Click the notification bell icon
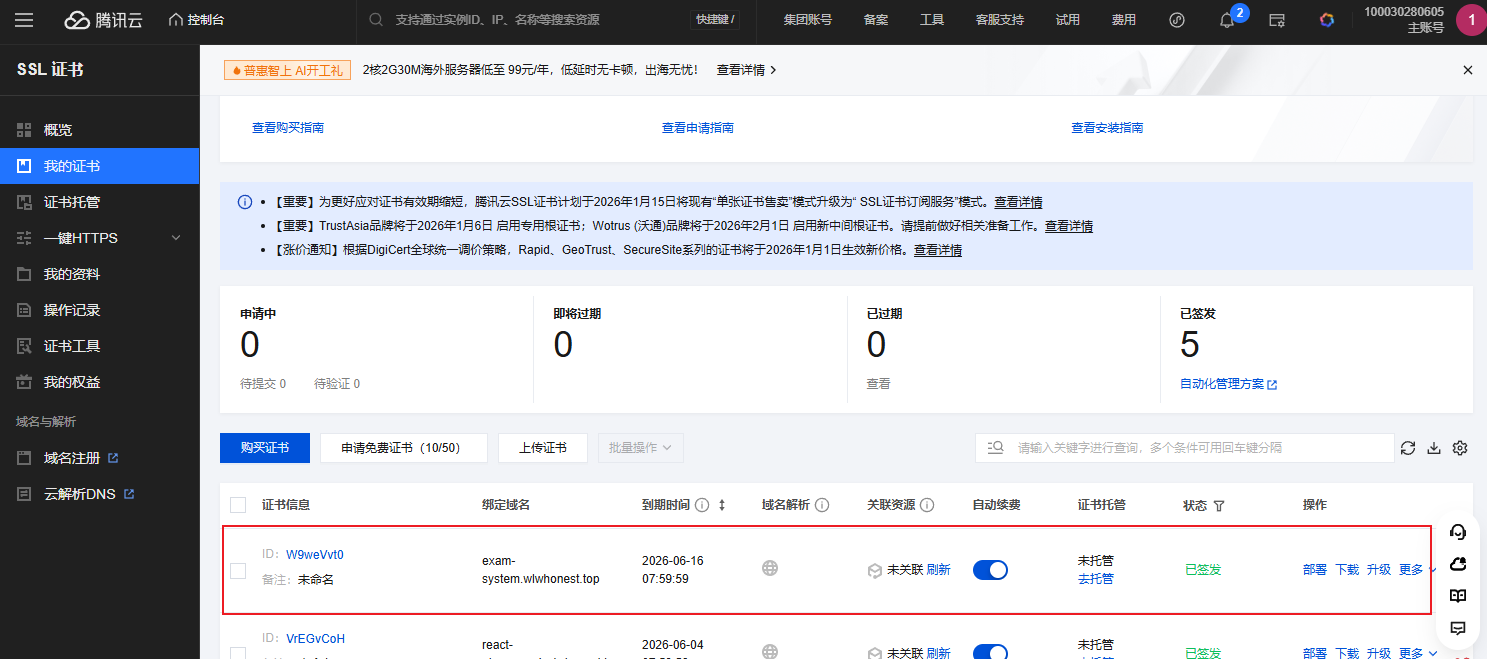Viewport: 1487px width, 659px height. pyautogui.click(x=1227, y=20)
